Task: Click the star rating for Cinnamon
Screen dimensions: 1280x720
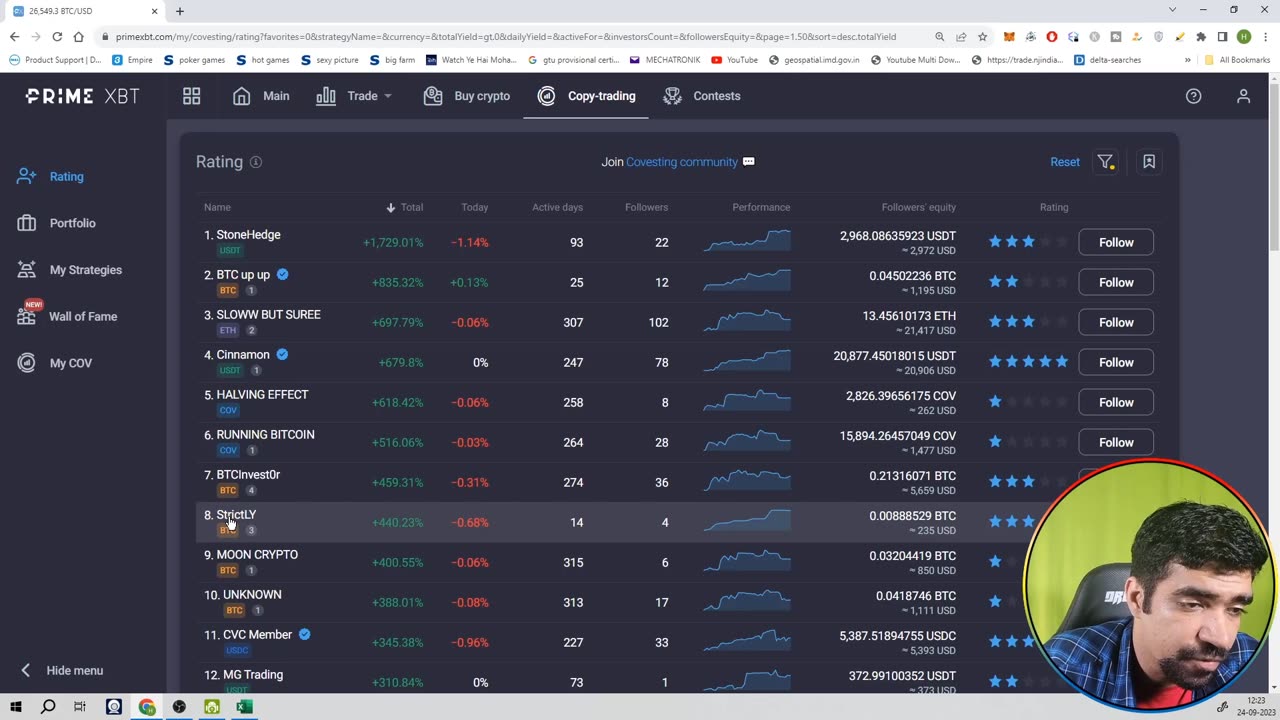Action: 1028,362
